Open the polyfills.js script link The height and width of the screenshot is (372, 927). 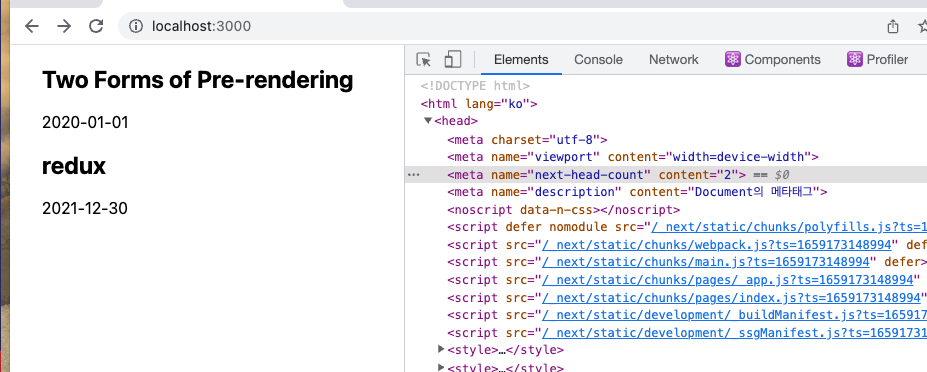pyautogui.click(x=789, y=227)
